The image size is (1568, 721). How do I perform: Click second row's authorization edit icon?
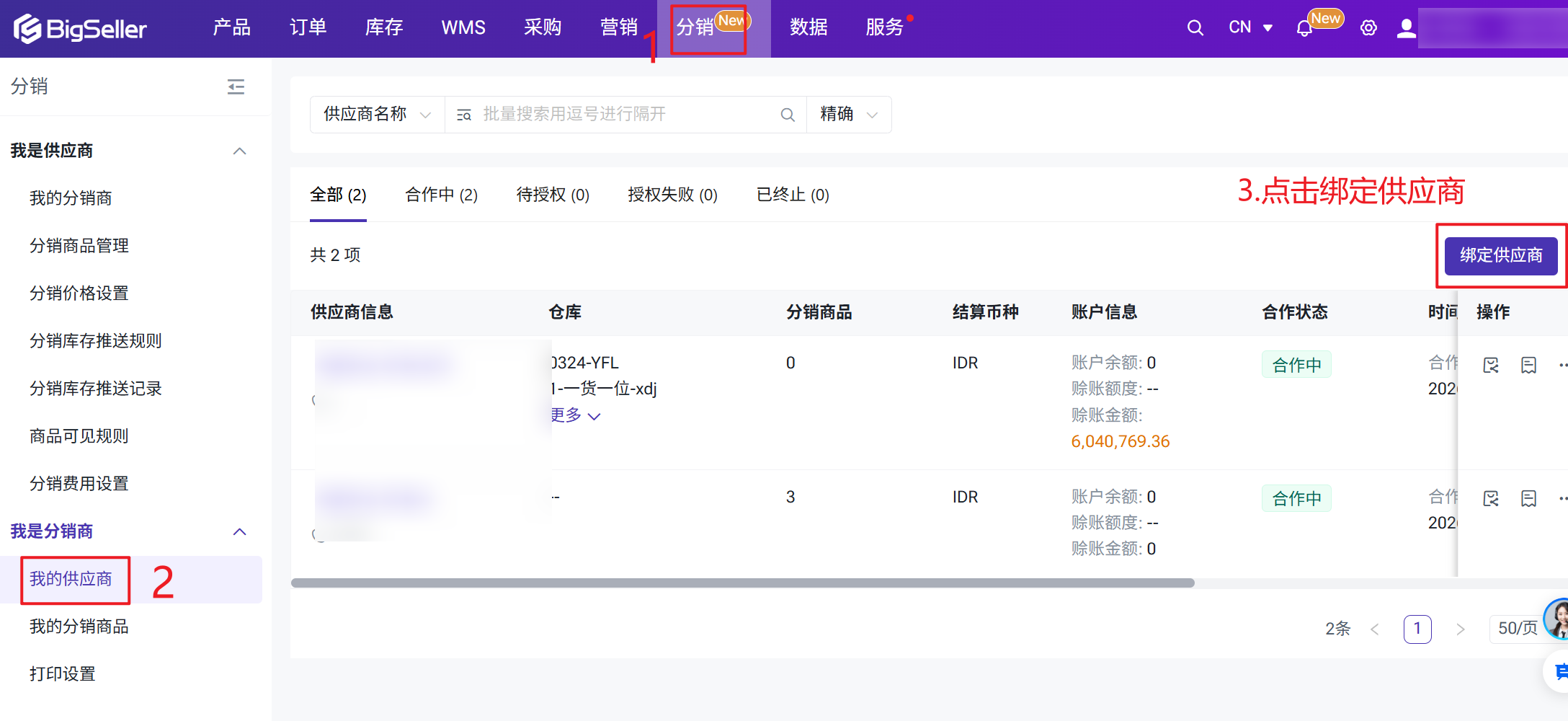(x=1491, y=499)
